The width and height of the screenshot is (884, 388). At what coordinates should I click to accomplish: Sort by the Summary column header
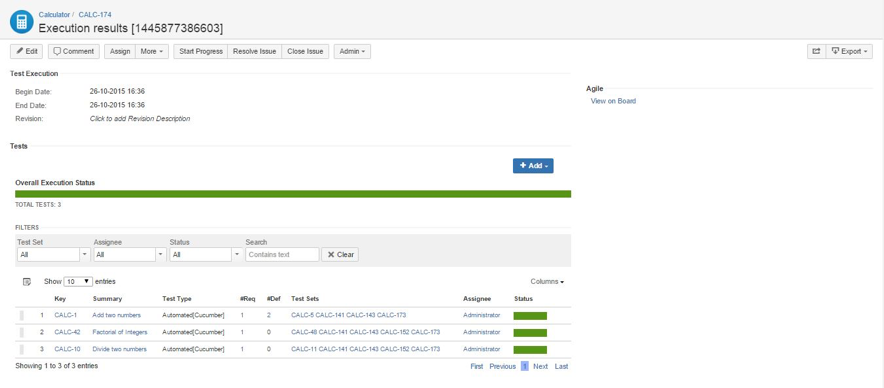click(x=107, y=299)
